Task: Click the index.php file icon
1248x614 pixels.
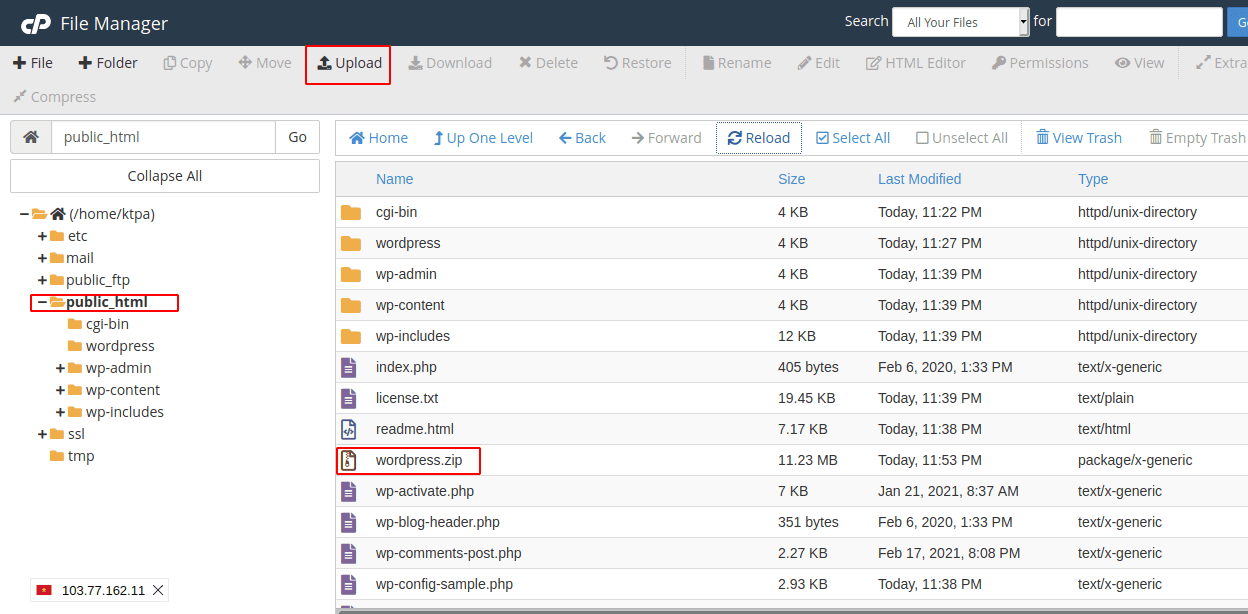Action: (349, 367)
